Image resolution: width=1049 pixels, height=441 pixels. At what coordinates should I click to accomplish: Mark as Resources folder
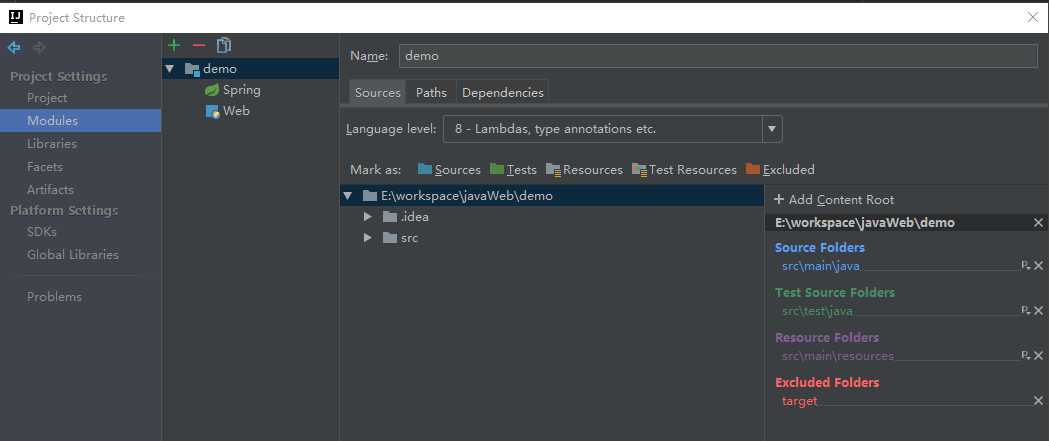[x=584, y=170]
